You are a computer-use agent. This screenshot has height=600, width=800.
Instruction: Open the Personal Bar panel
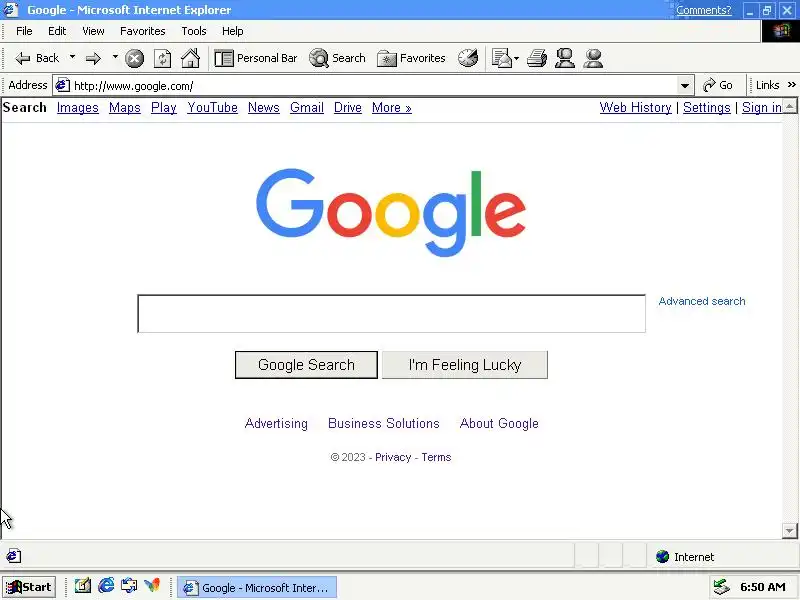[256, 58]
